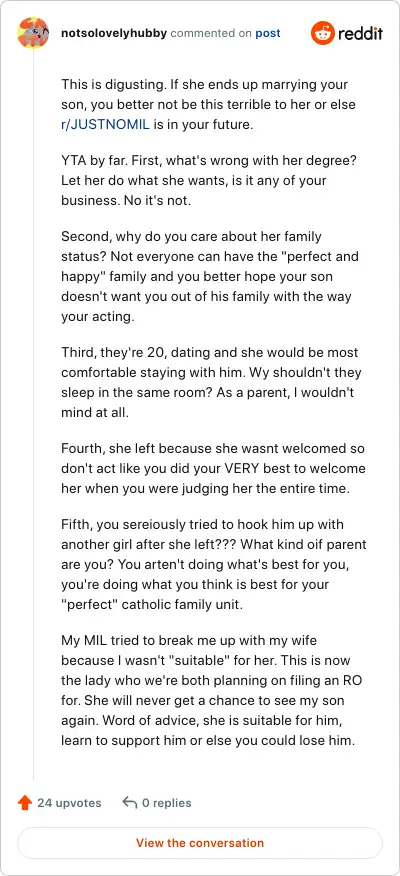The image size is (400, 876).
Task: Upvote the comment with the orange arrow
Action: [25, 803]
